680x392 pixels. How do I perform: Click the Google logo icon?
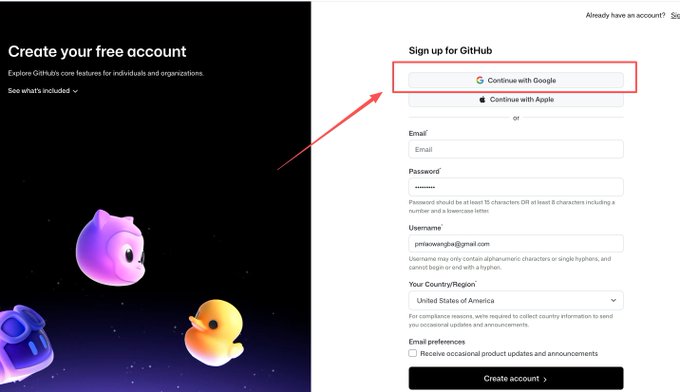click(x=480, y=80)
